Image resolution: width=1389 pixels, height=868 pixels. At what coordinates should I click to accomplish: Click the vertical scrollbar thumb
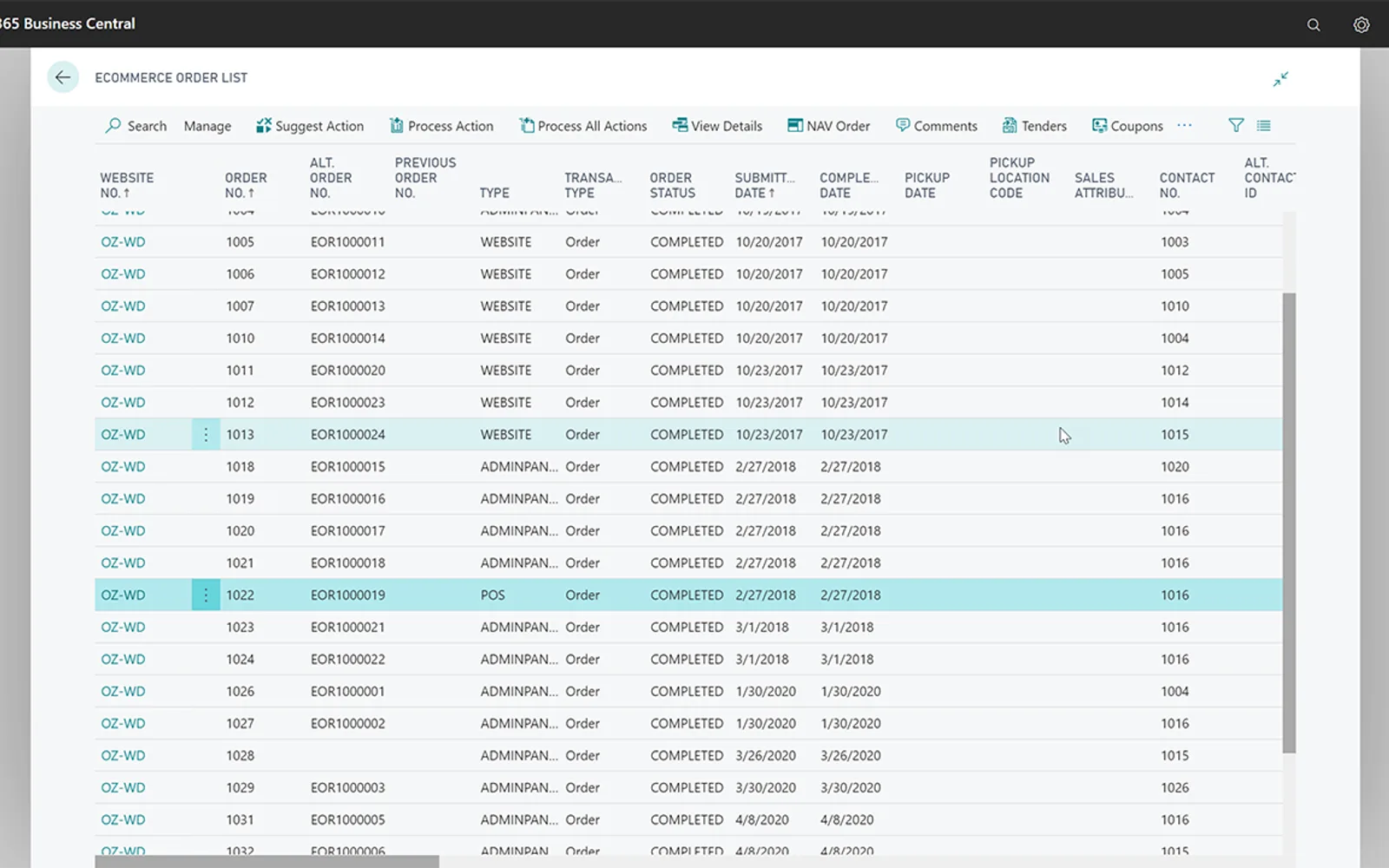pyautogui.click(x=1289, y=523)
